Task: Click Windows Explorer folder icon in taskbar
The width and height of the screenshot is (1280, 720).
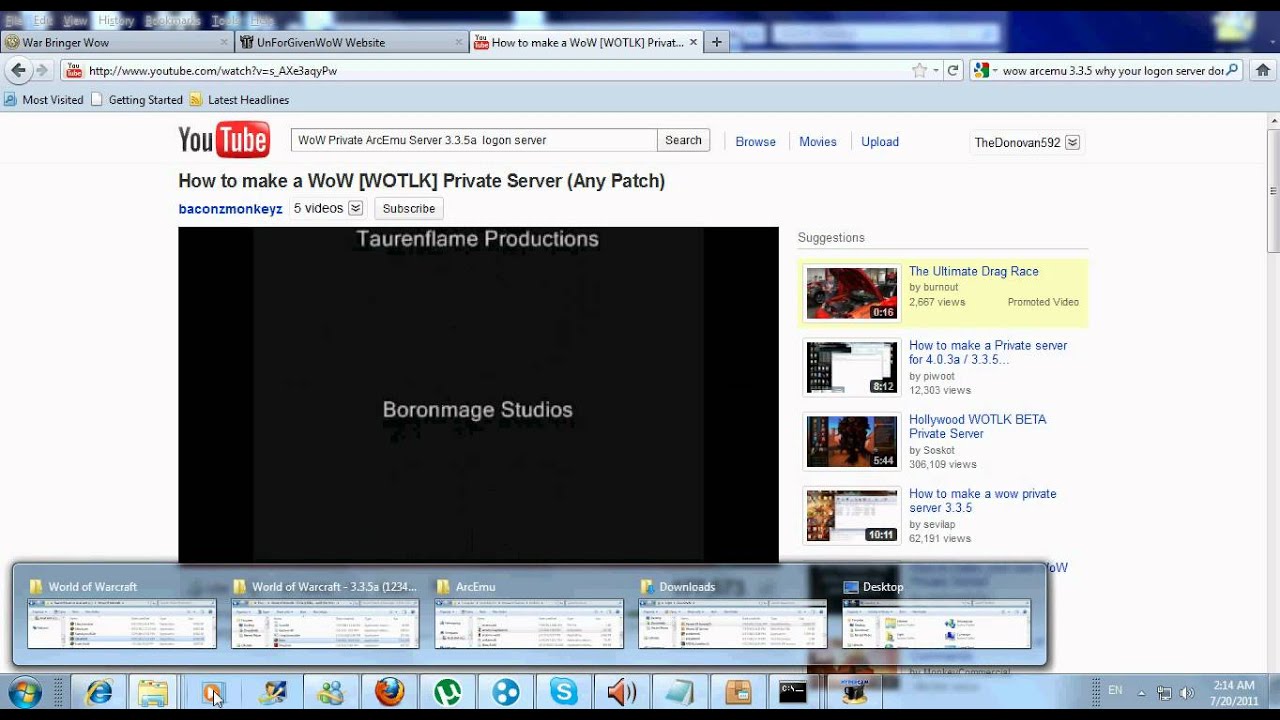Action: (x=153, y=692)
